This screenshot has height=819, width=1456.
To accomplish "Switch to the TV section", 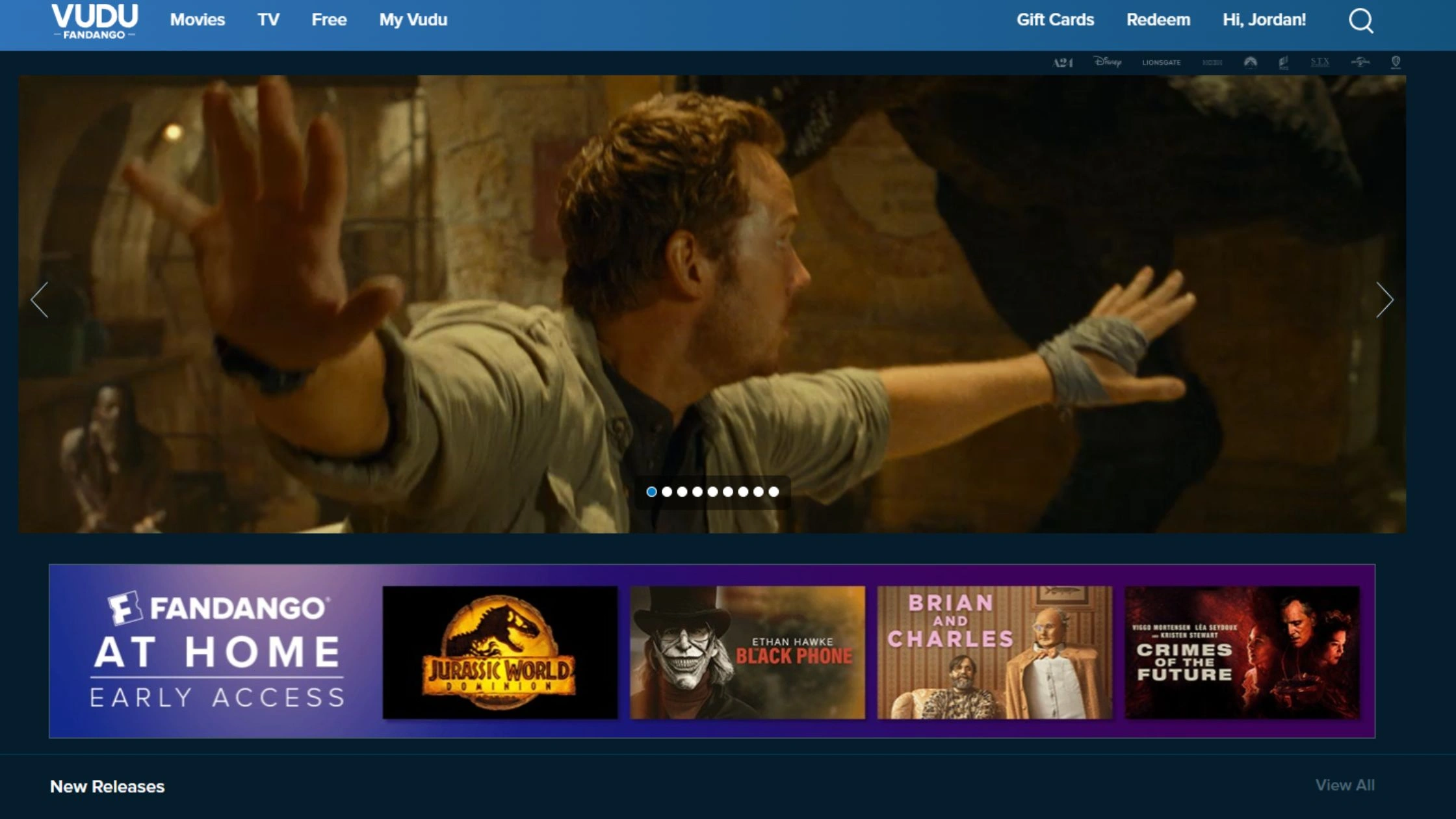I will coord(268,20).
